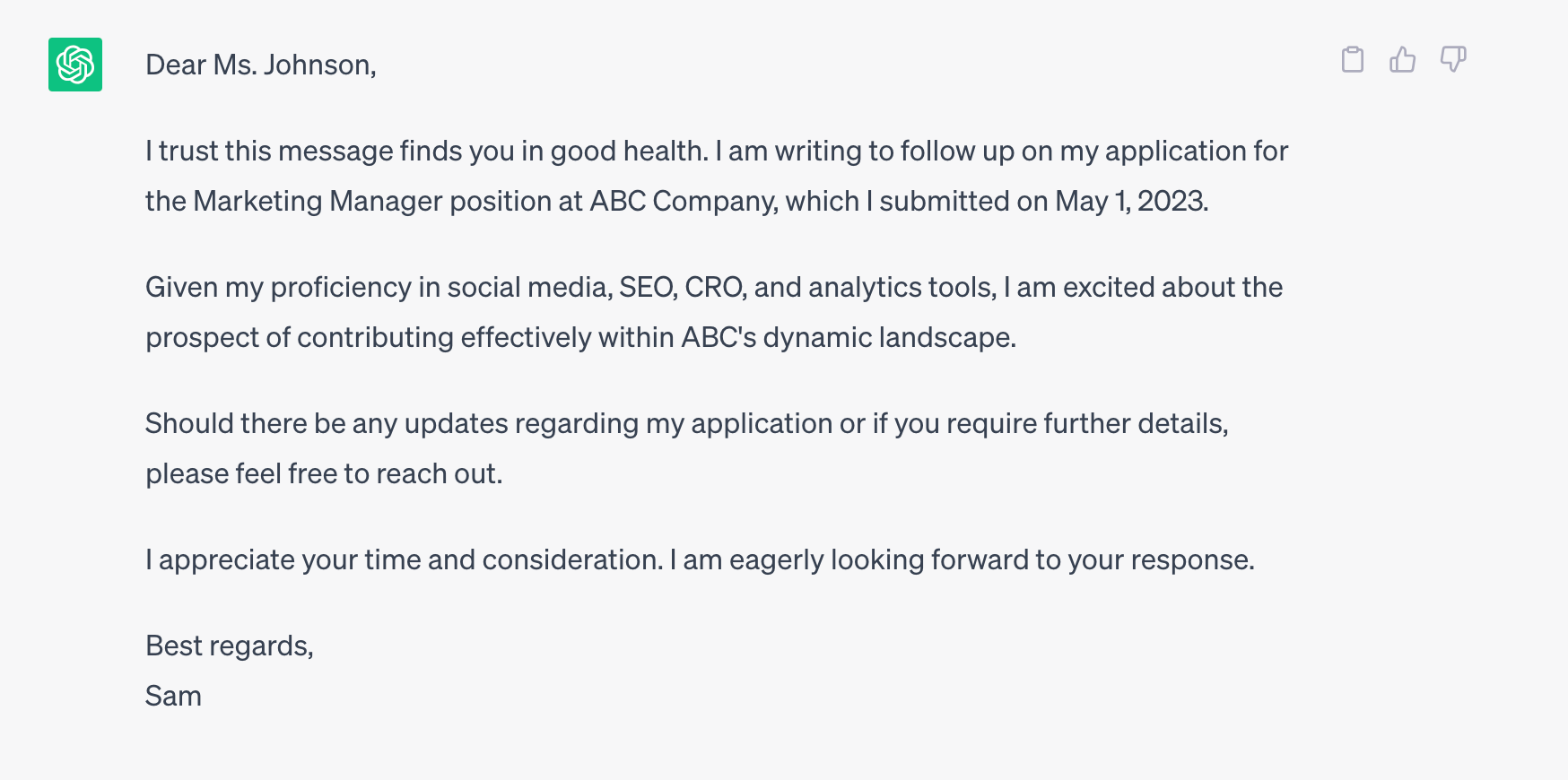The width and height of the screenshot is (1568, 780).
Task: Click the word "CRO" in second paragraph
Action: pos(714,287)
